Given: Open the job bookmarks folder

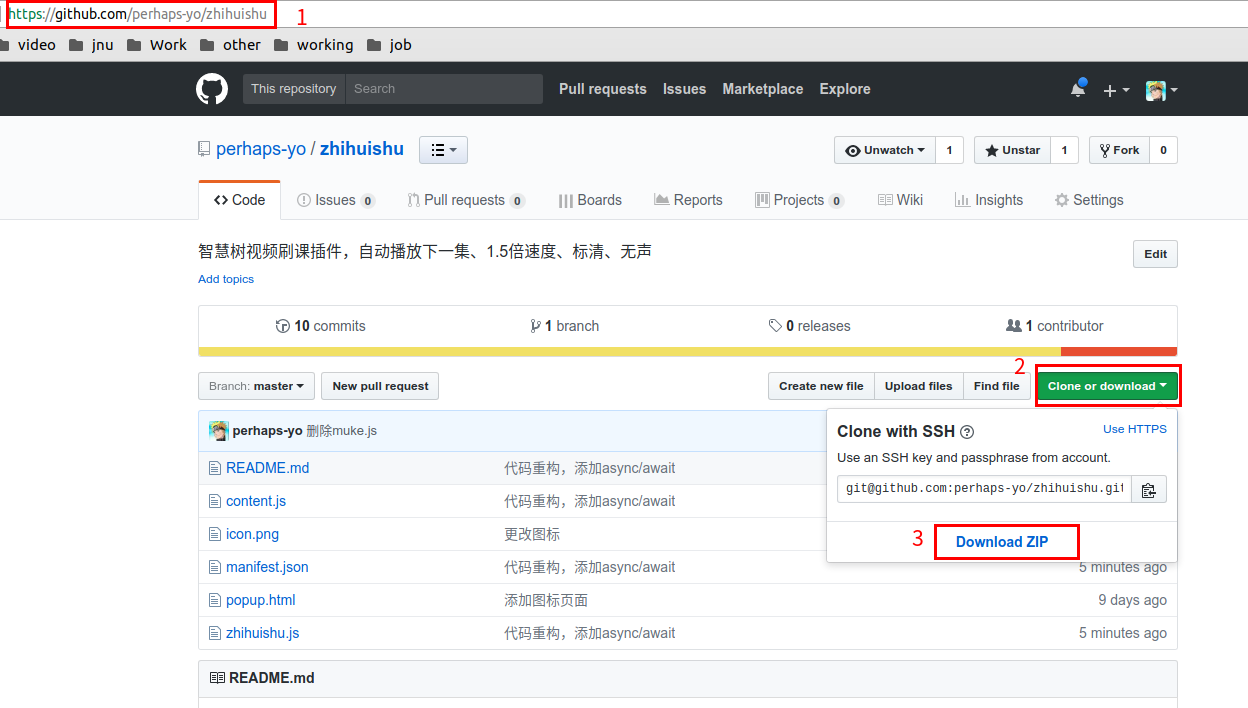Looking at the screenshot, I should click(390, 45).
